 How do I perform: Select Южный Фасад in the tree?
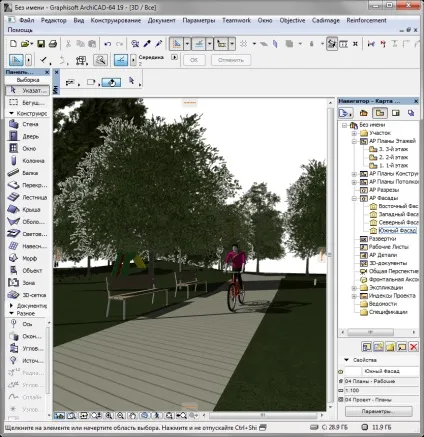tap(397, 230)
